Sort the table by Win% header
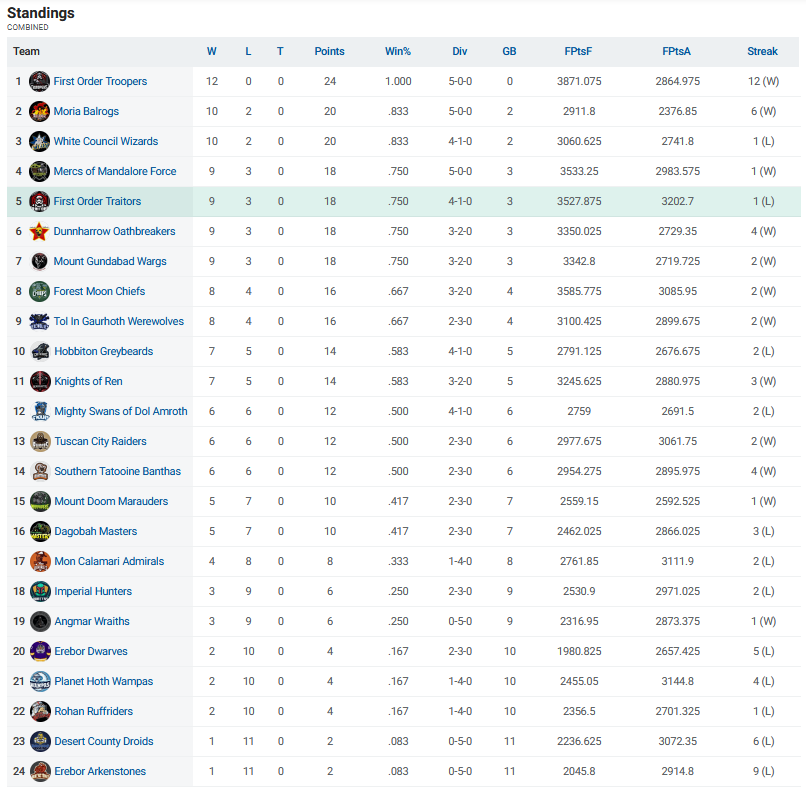This screenshot has height=793, width=806. click(398, 51)
